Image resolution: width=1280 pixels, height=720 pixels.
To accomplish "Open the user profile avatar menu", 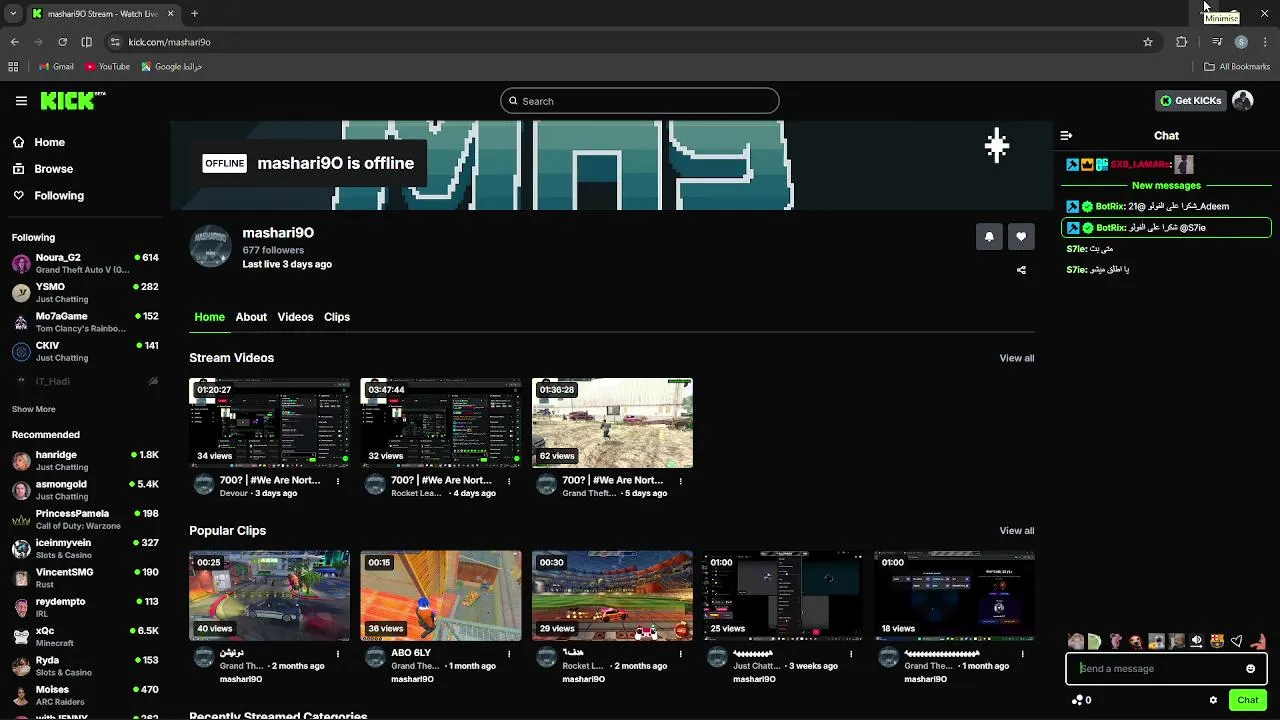I will [x=1243, y=101].
